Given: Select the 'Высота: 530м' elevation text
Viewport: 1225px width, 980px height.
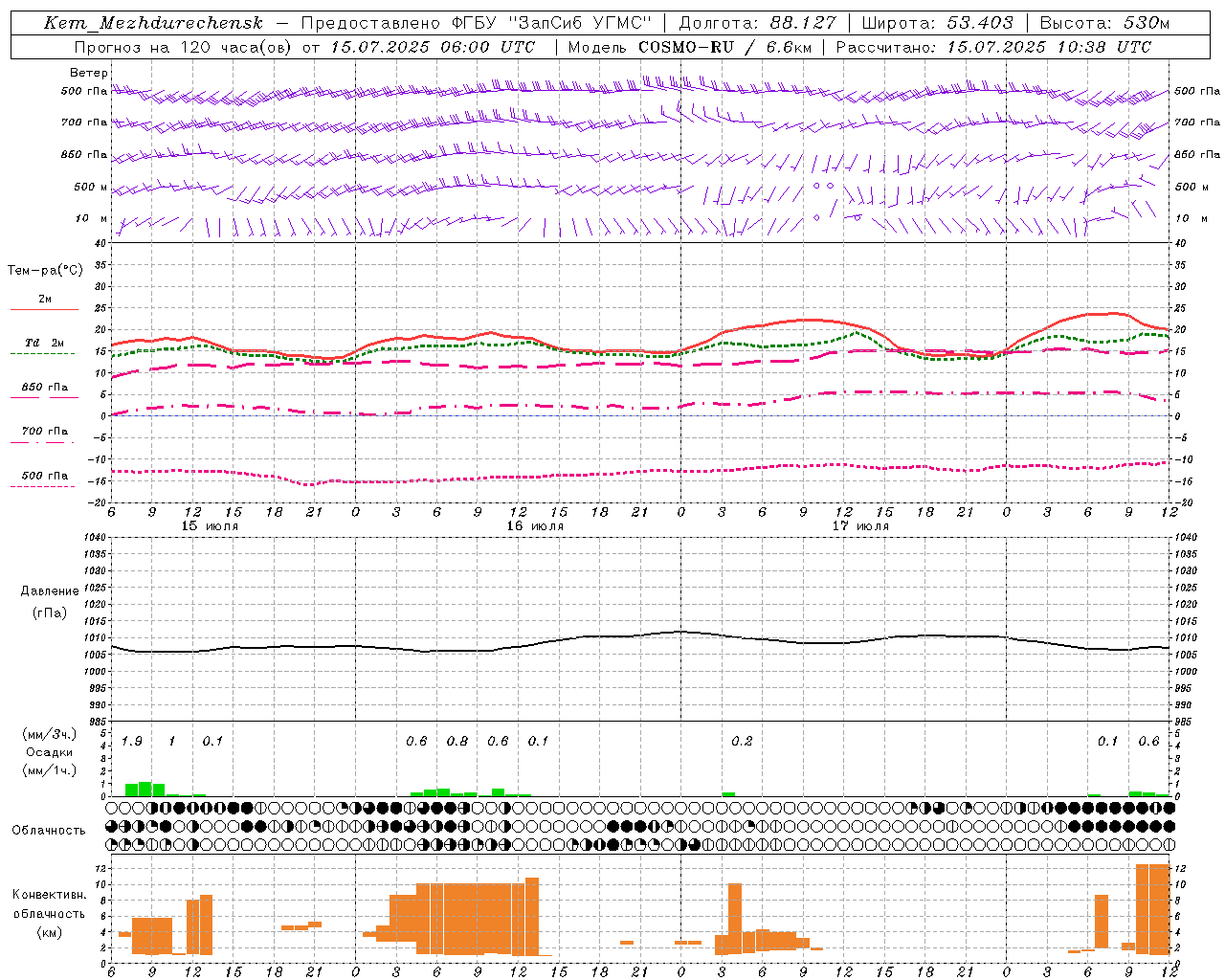Looking at the screenshot, I should click(1104, 23).
